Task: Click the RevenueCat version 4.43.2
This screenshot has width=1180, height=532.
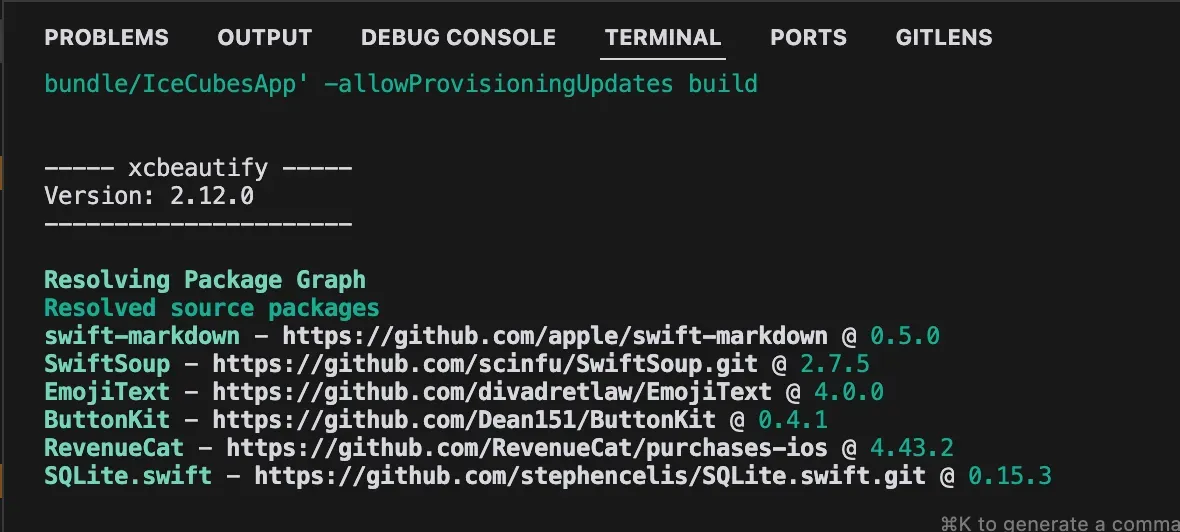Action: pos(912,448)
